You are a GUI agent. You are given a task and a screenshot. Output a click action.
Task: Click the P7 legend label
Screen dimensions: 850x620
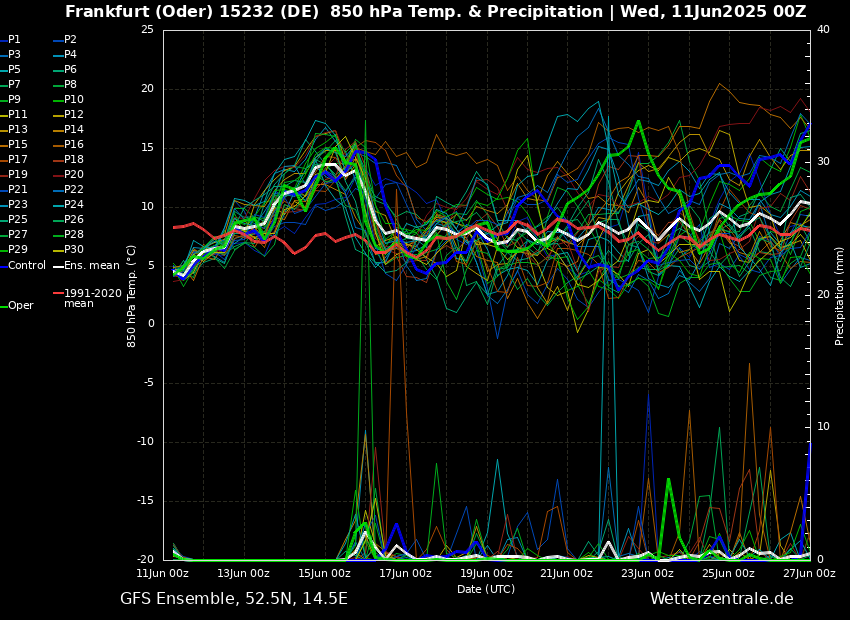(11, 85)
